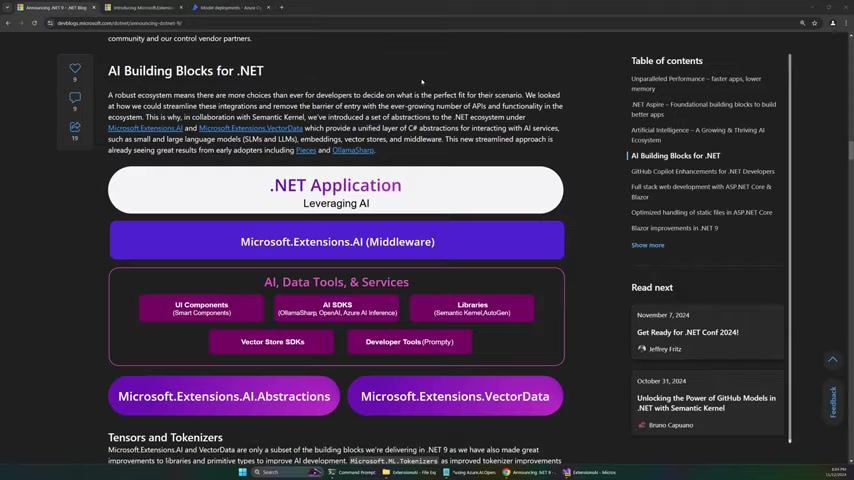Image resolution: width=854 pixels, height=480 pixels.
Task: Click the zoom magnifier icon in address bar
Action: (802, 23)
